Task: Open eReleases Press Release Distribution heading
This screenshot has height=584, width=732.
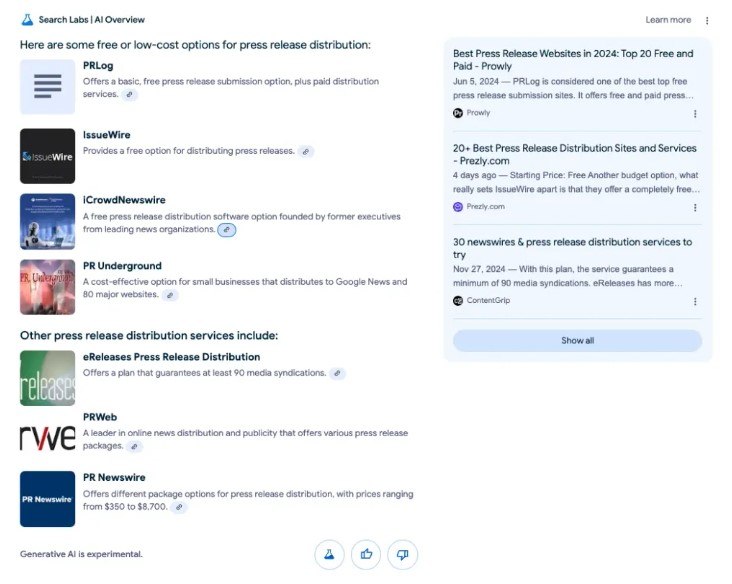Action: (x=171, y=357)
